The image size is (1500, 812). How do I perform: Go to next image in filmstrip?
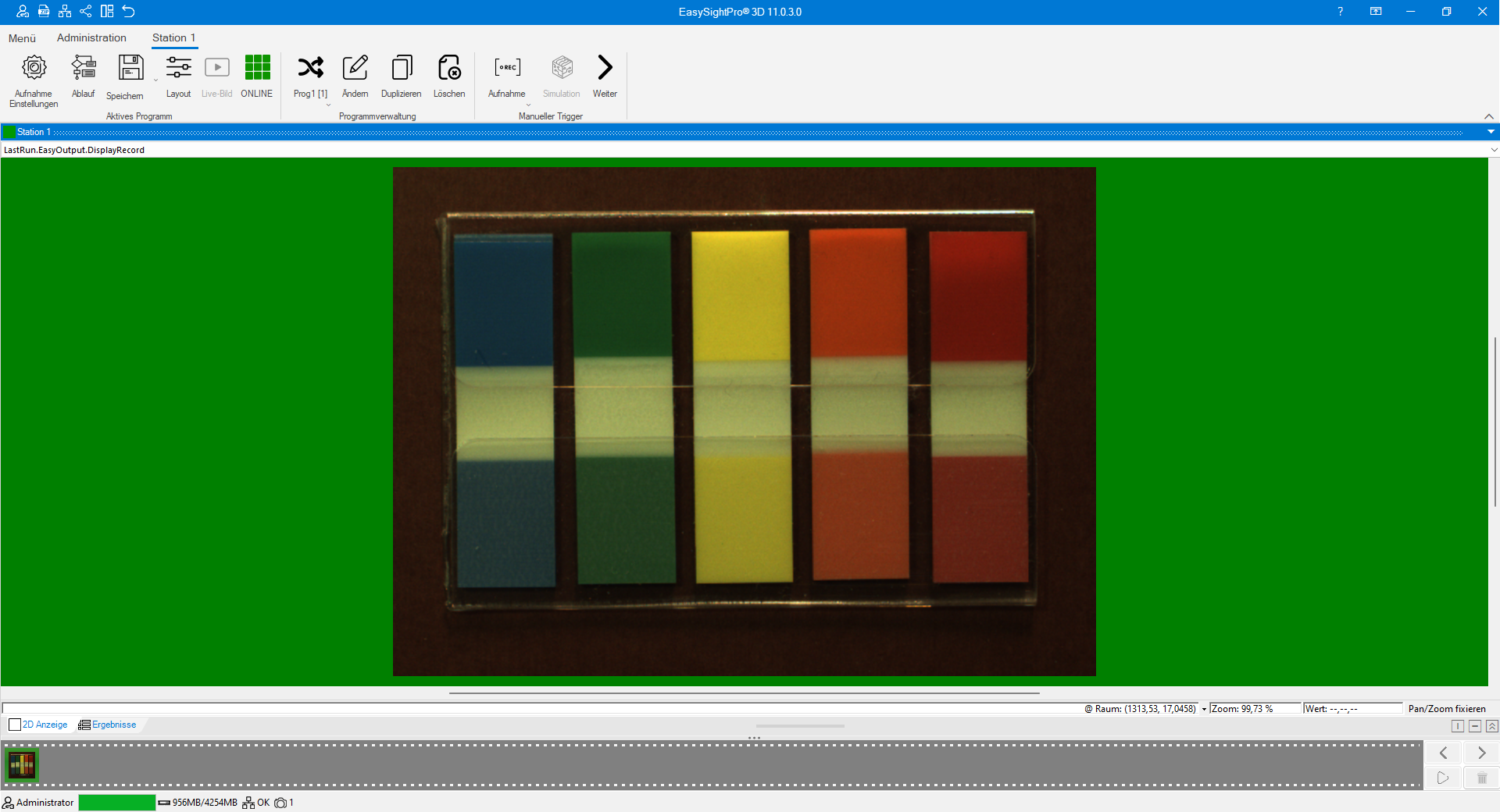(1481, 753)
